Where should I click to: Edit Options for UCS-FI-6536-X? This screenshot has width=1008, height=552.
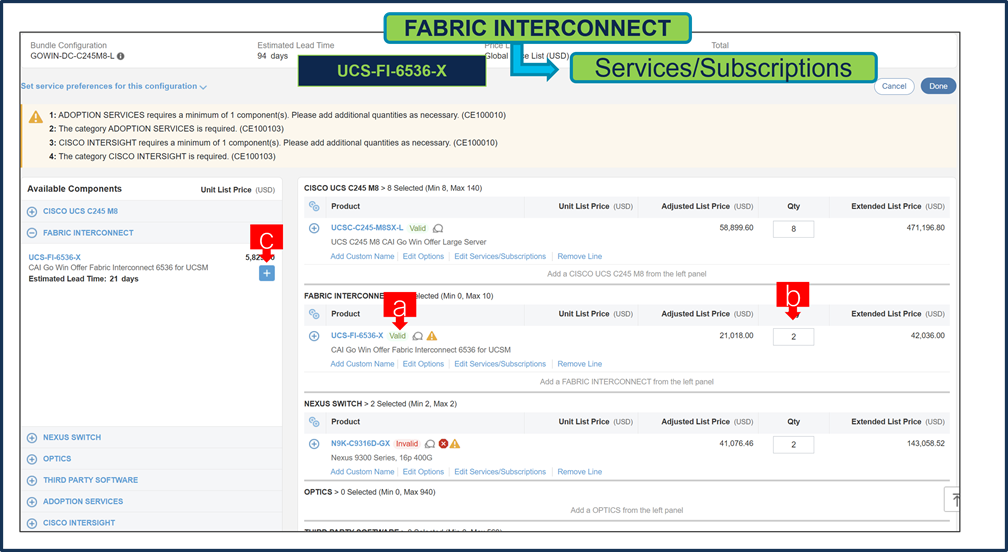(423, 364)
